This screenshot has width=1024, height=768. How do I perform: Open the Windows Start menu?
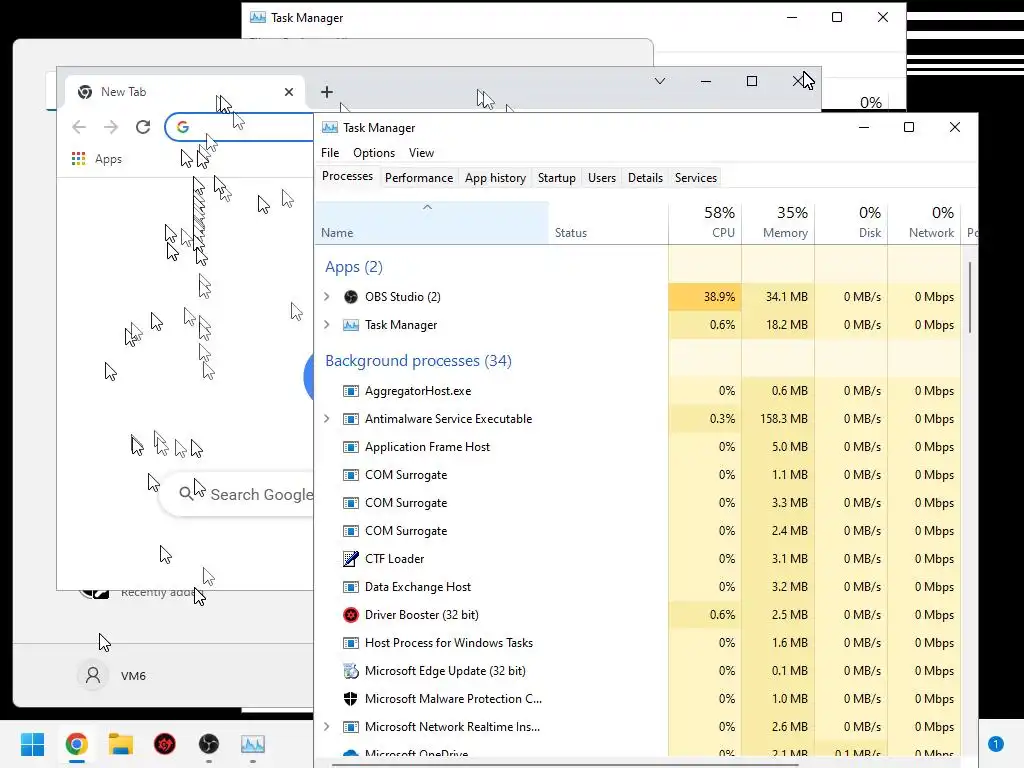coord(32,744)
